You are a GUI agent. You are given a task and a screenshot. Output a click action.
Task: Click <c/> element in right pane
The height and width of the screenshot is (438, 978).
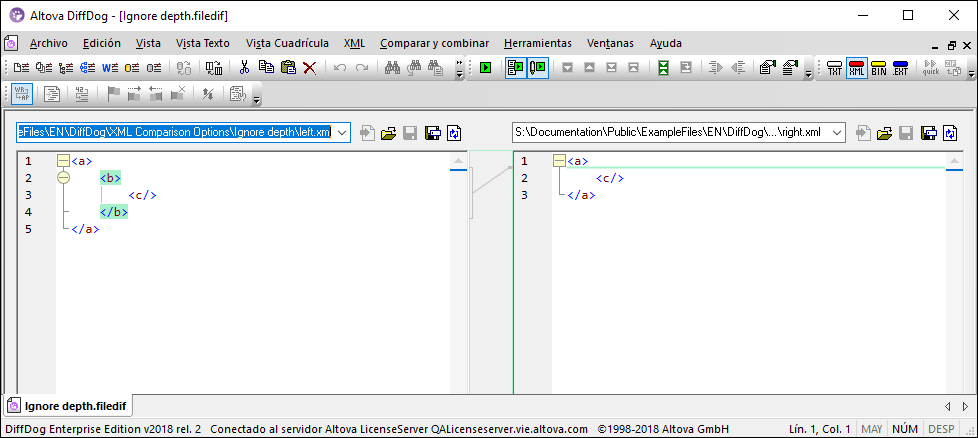609,178
